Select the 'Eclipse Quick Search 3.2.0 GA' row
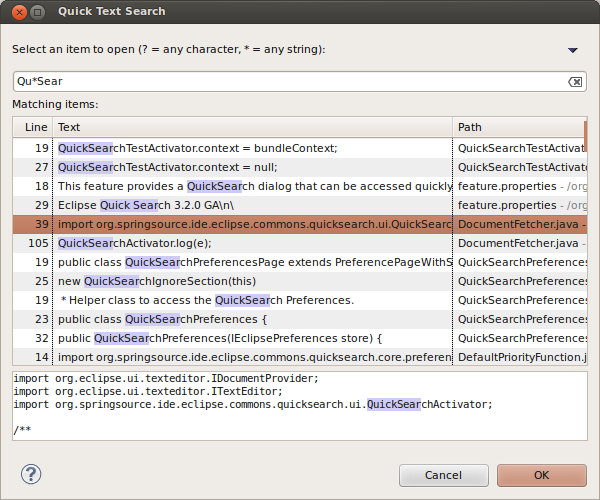The height and width of the screenshot is (500, 600). [x=300, y=205]
